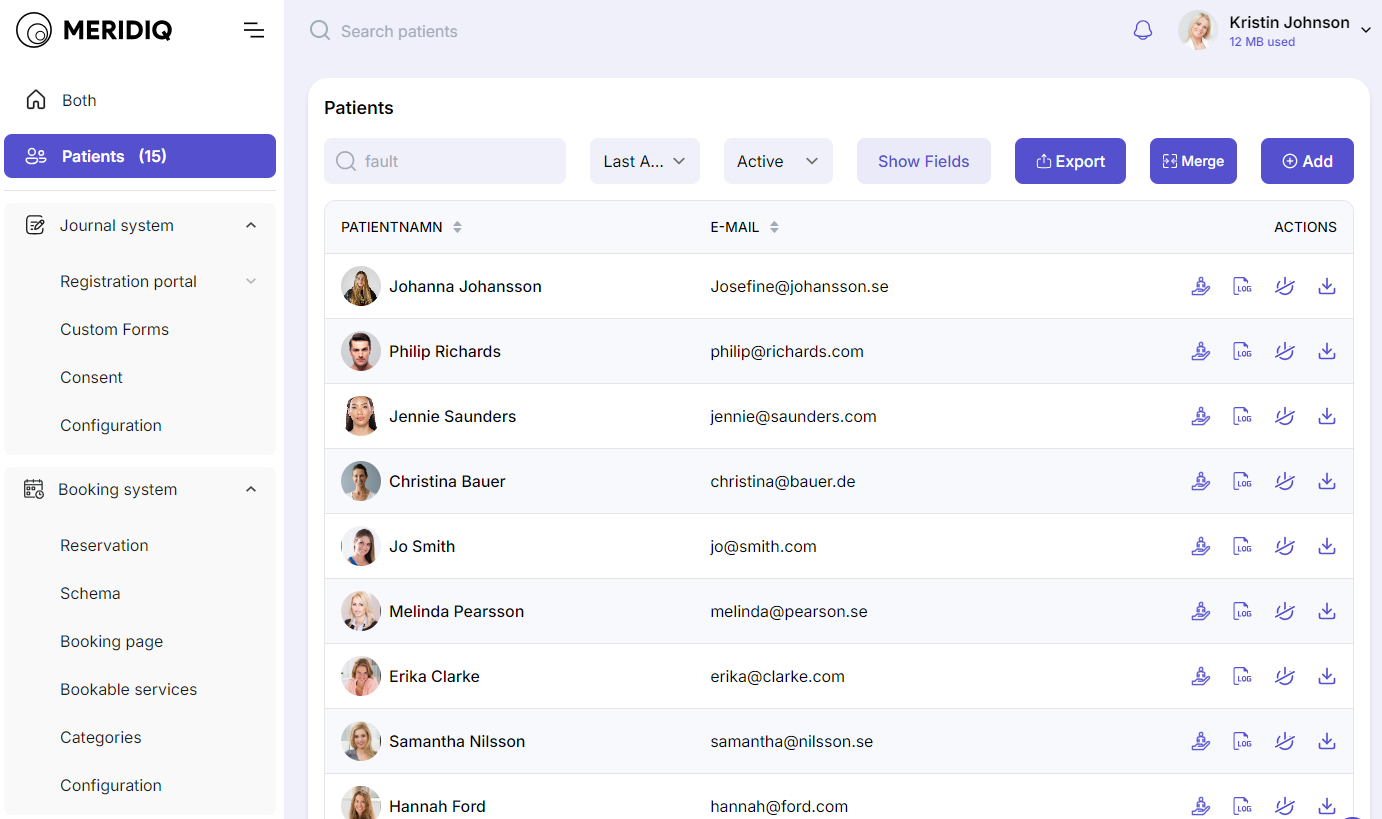Download Philip Richards' record
1382x819 pixels.
tap(1327, 351)
